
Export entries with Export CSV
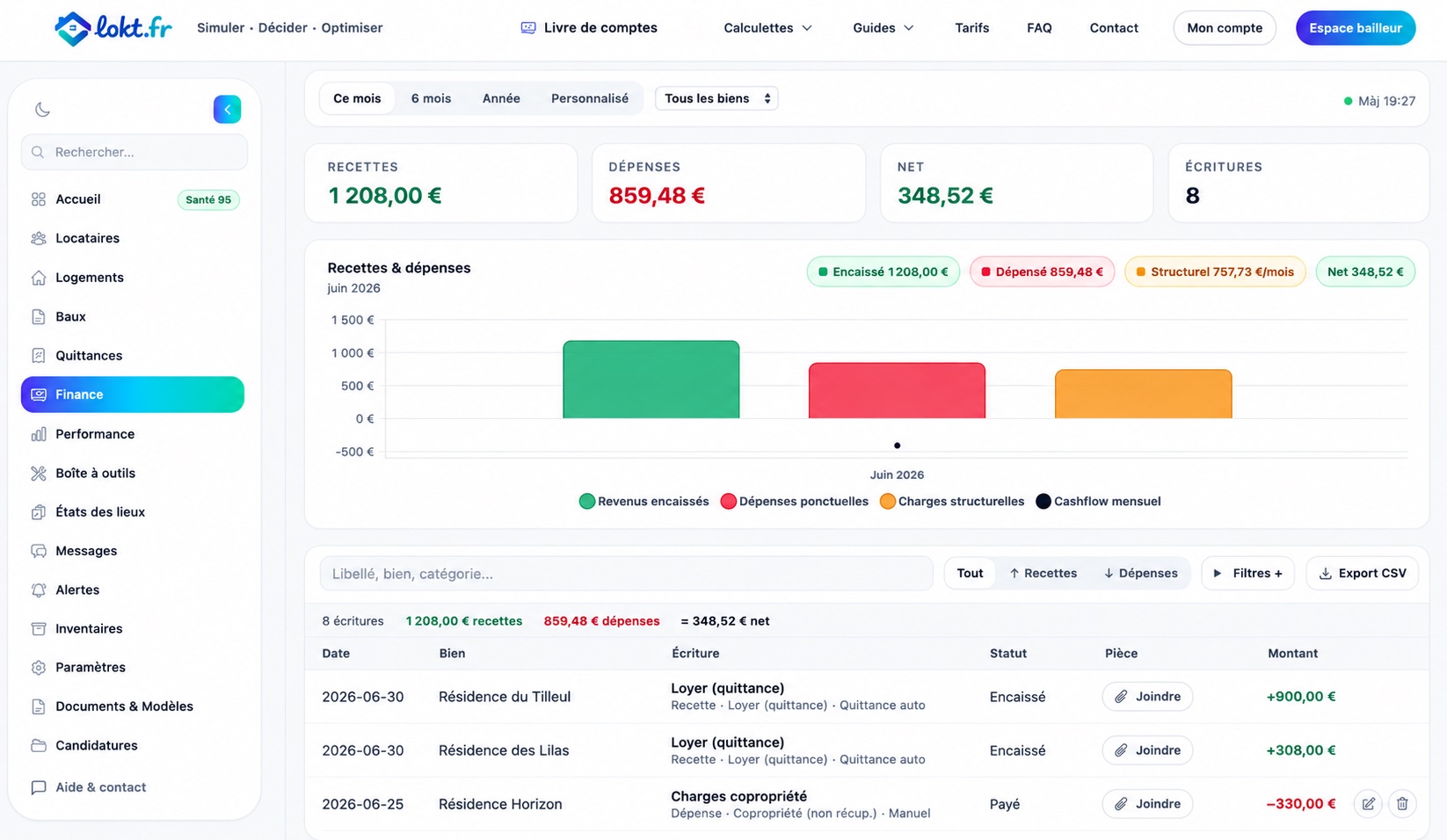pos(1362,574)
